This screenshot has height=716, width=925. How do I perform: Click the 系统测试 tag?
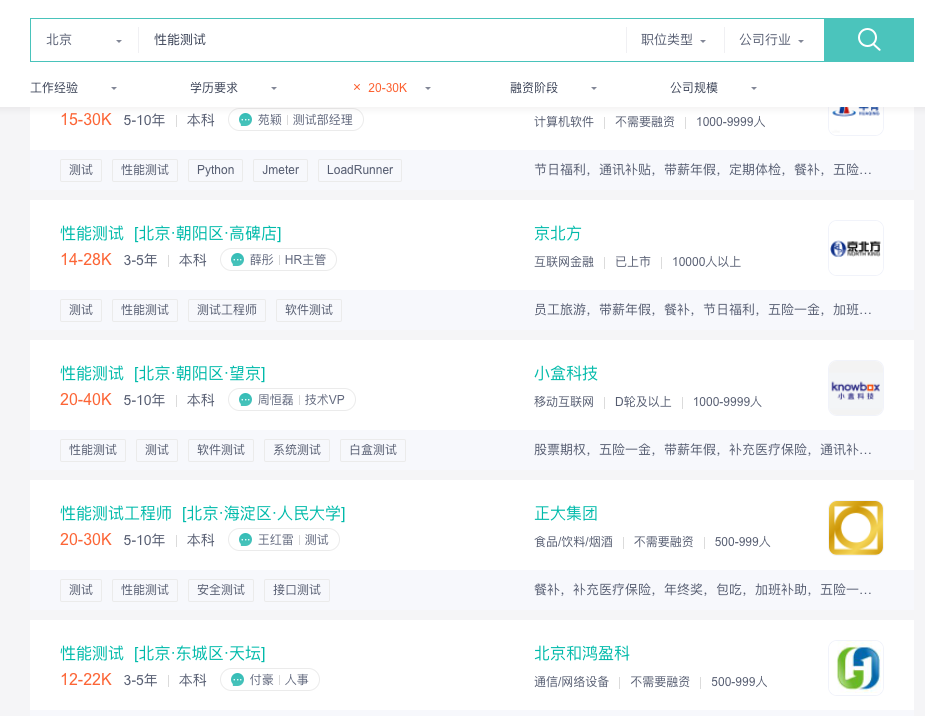click(297, 450)
